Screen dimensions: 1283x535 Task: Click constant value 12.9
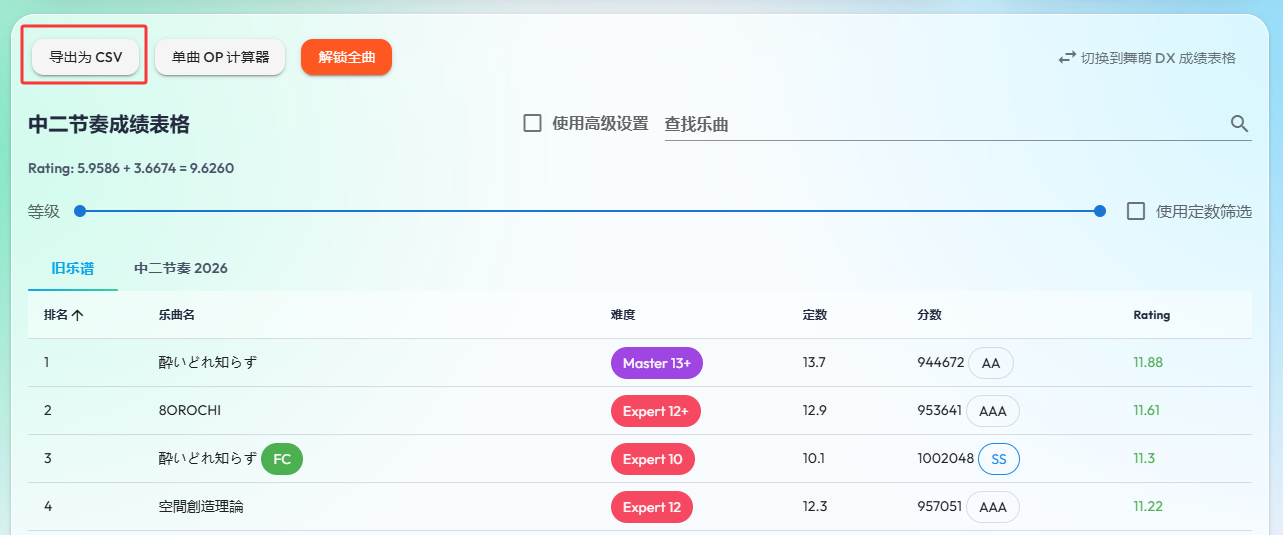(x=815, y=411)
